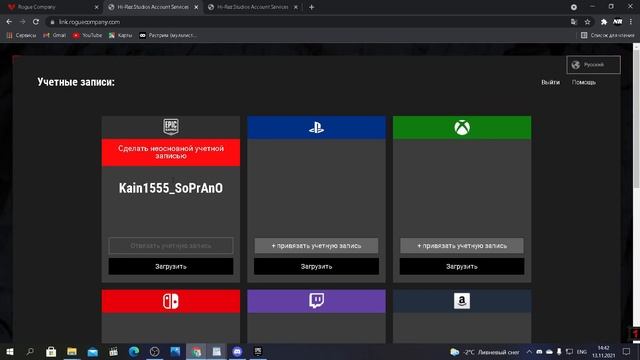
Task: Open Chrome three-dot menu
Action: click(x=631, y=22)
